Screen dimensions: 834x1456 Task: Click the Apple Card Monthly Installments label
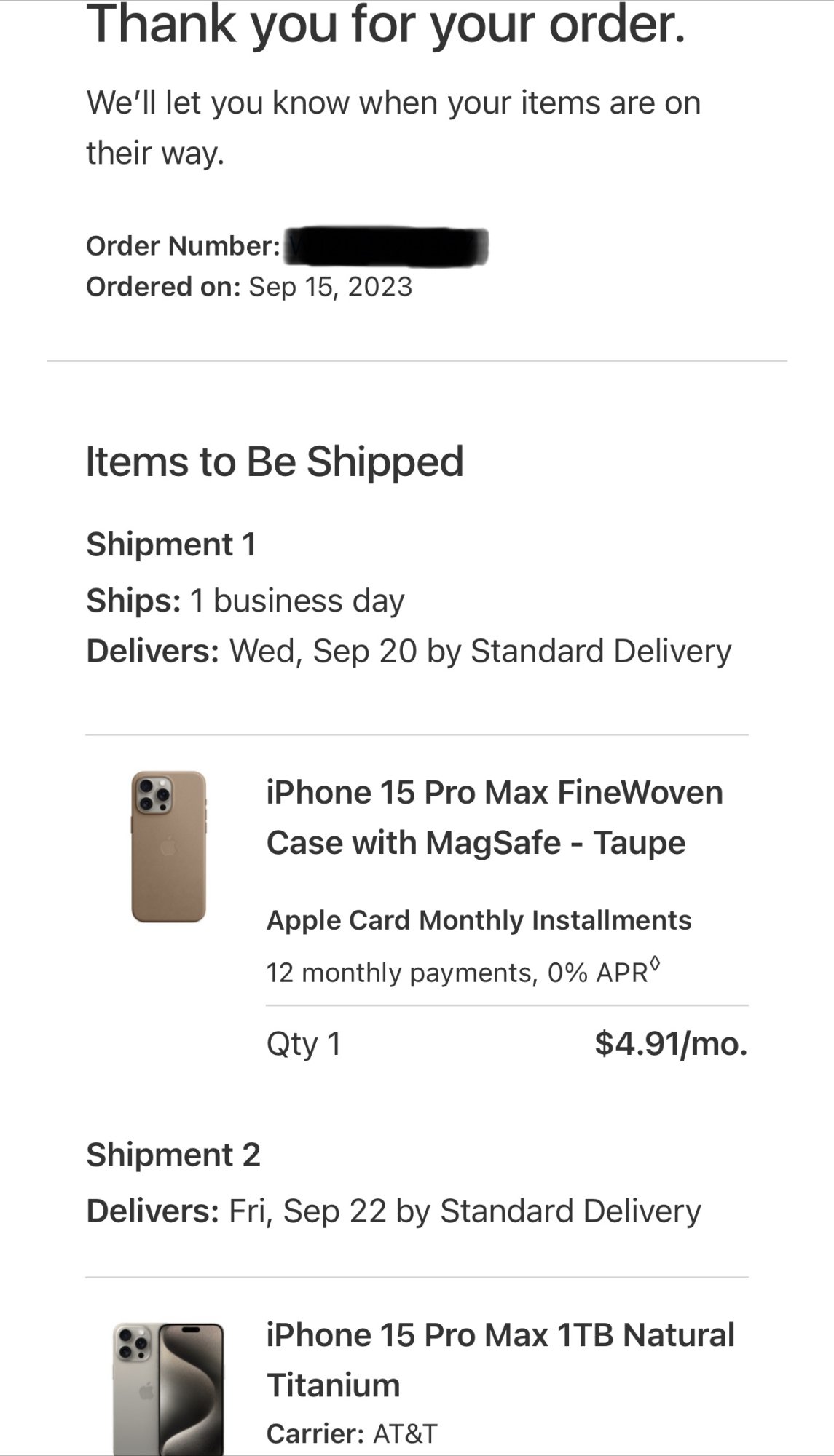pyautogui.click(x=479, y=920)
